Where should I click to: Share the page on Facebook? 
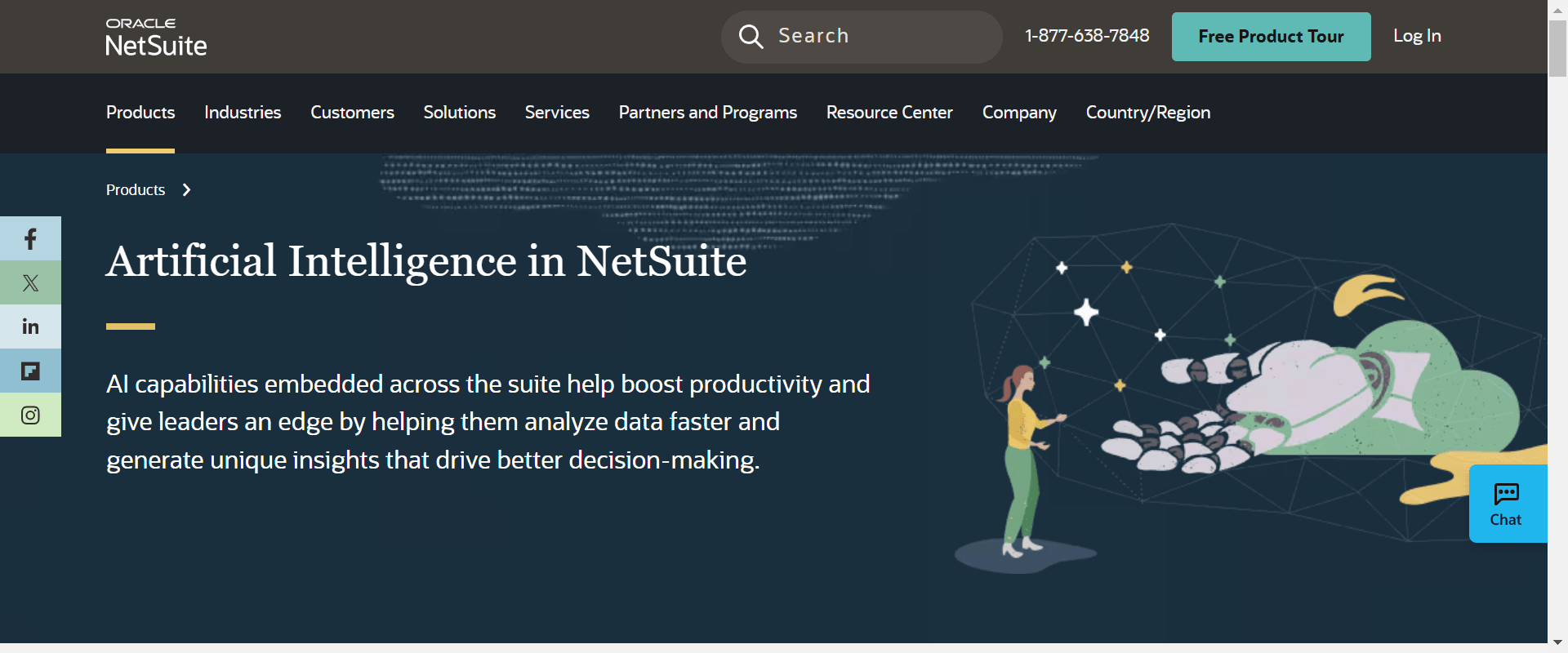pyautogui.click(x=30, y=238)
